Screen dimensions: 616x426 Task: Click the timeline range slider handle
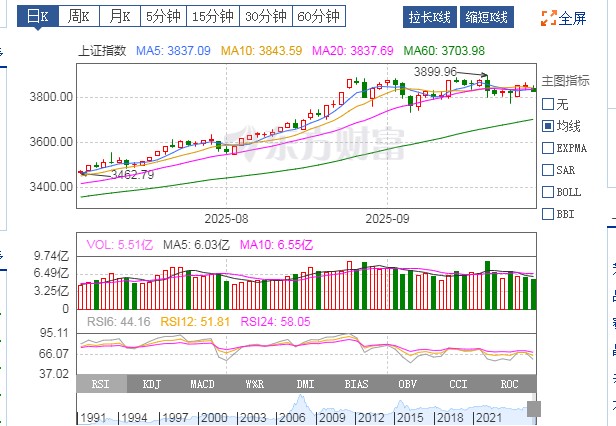point(534,409)
